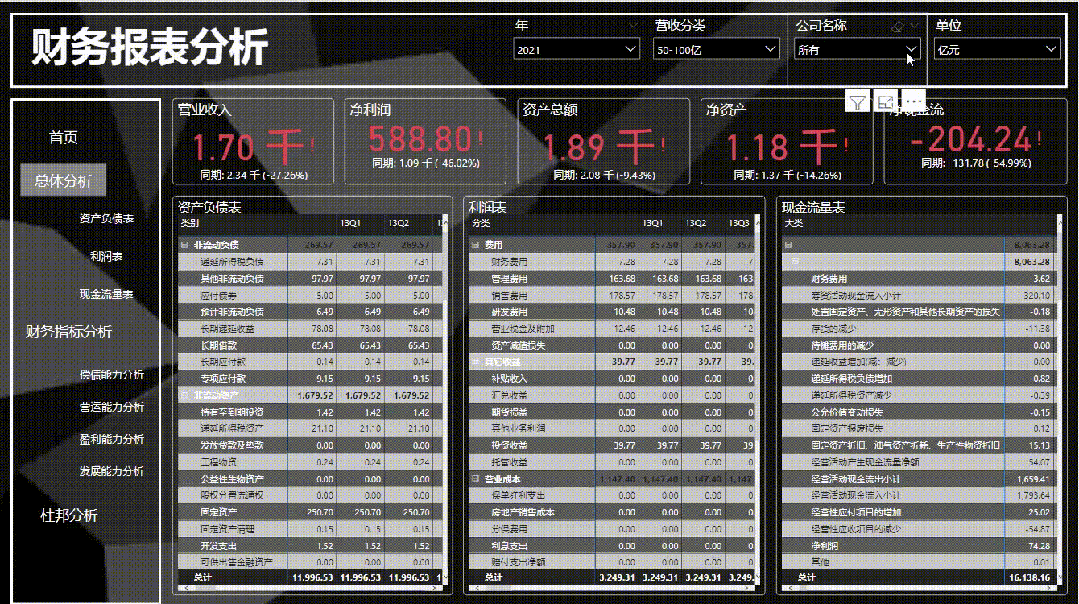Open the 年 dropdown showing 2021

click(576, 48)
